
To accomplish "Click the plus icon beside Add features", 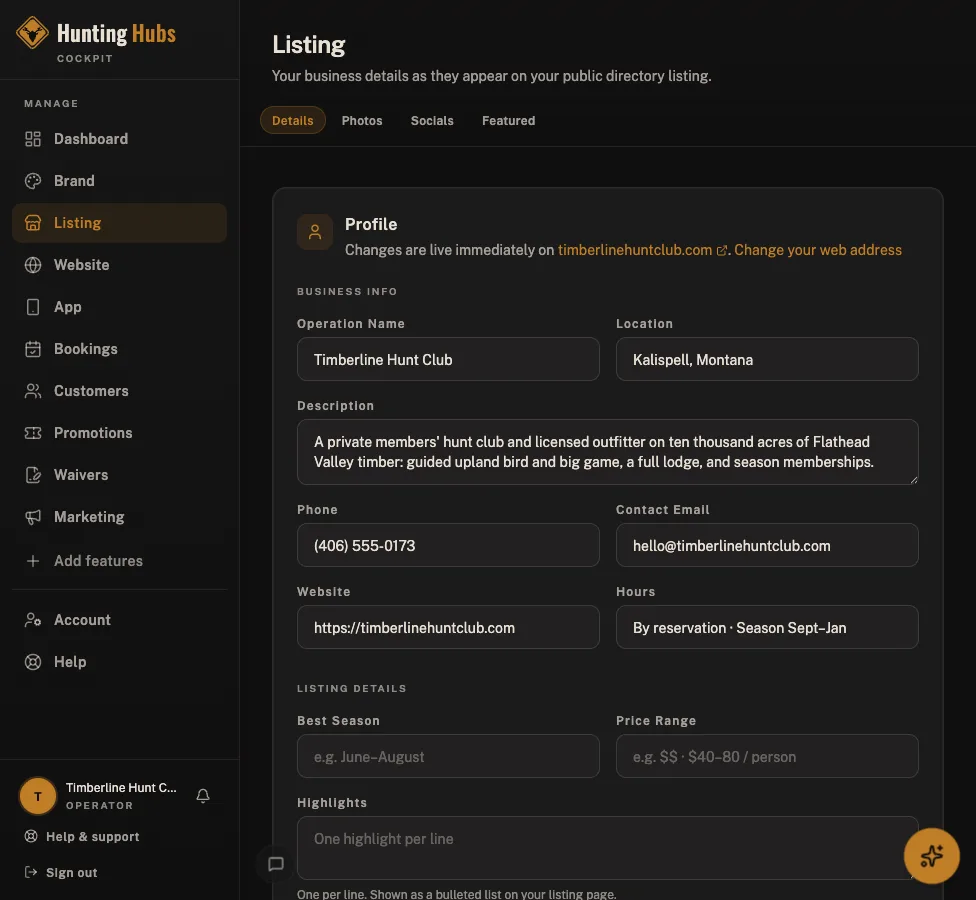I will 33,561.
